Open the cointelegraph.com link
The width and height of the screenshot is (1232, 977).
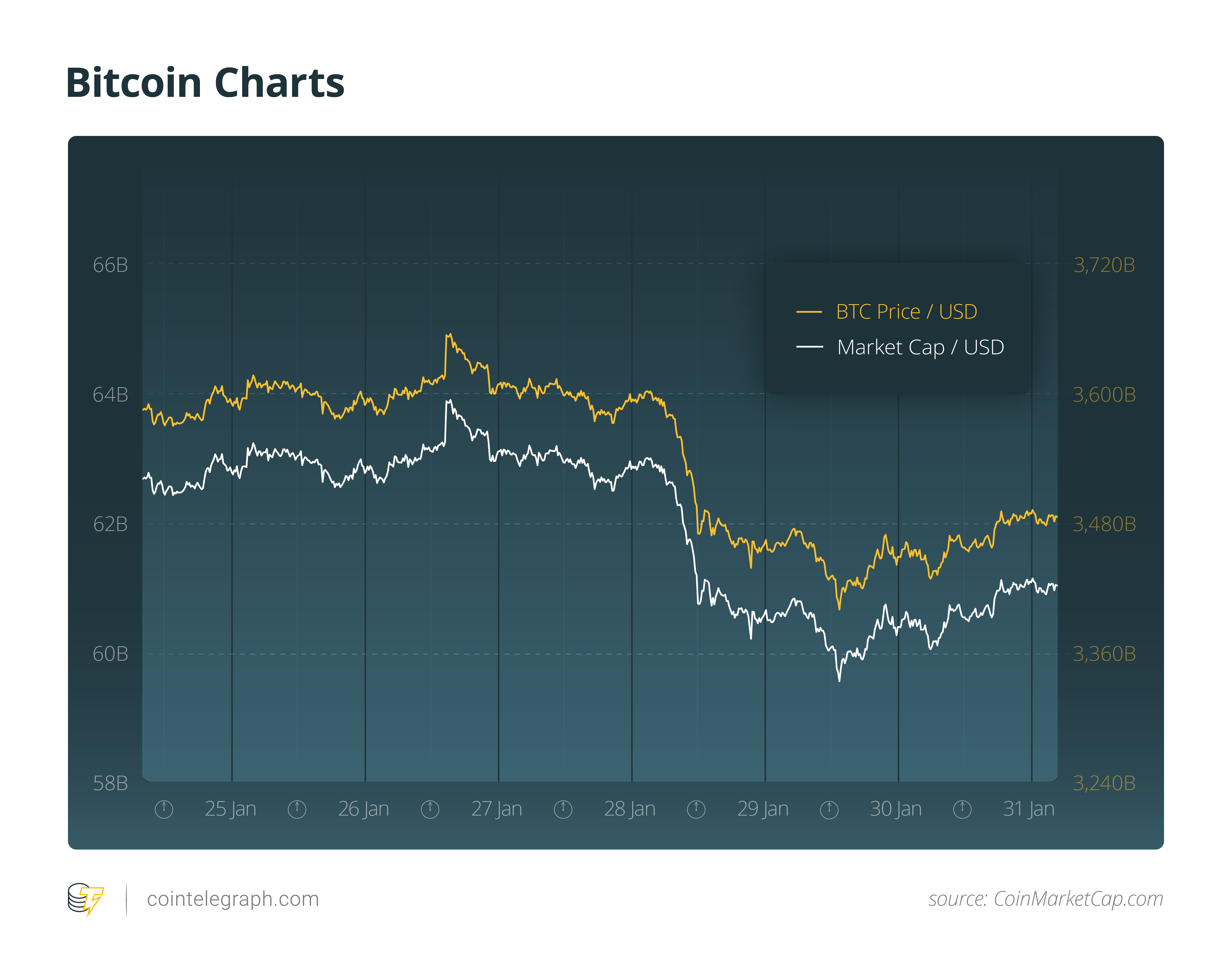tap(233, 899)
